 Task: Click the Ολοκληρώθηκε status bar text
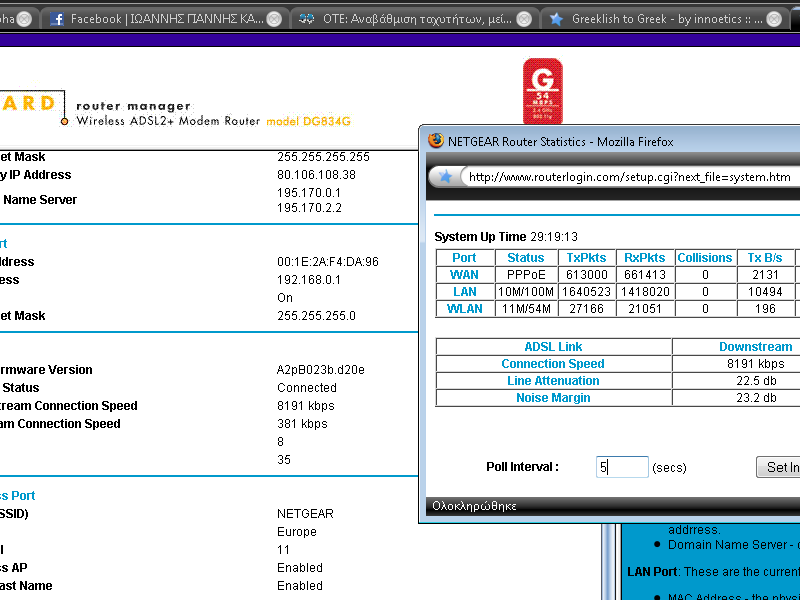click(x=474, y=506)
